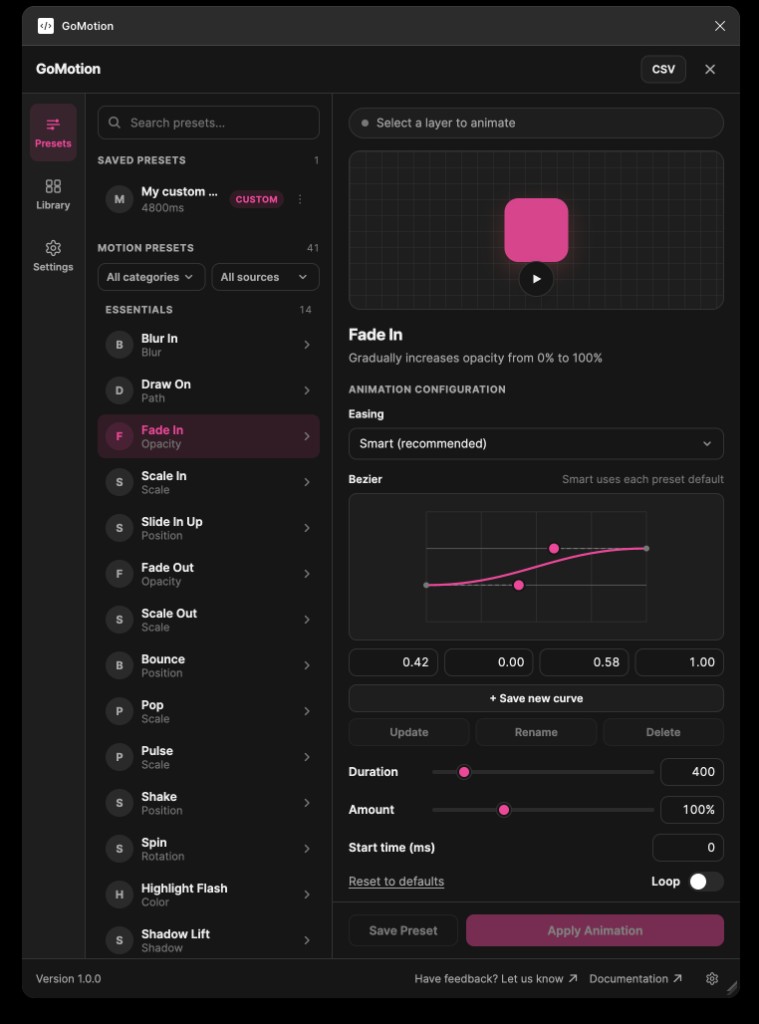The width and height of the screenshot is (759, 1024).
Task: Click the footer gear settings icon
Action: [x=712, y=978]
